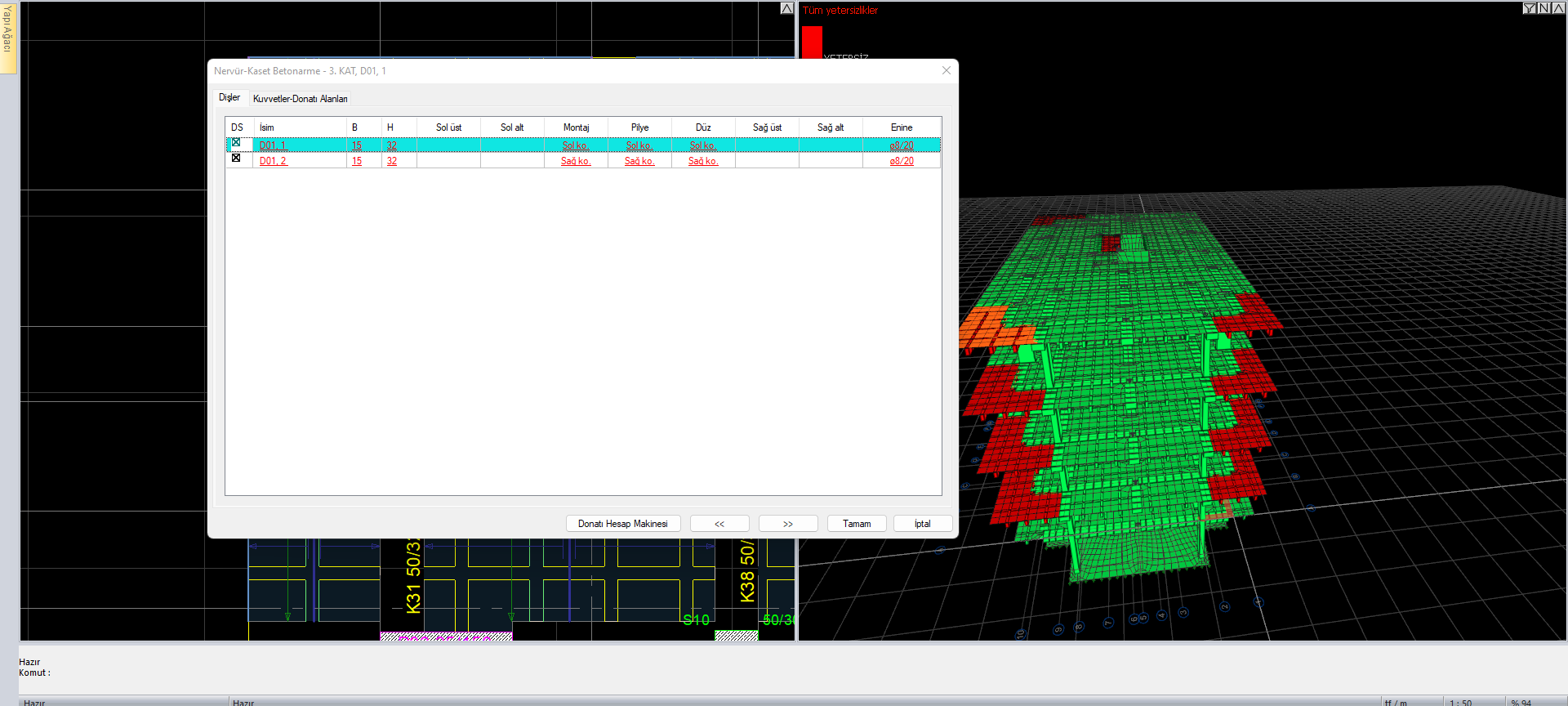1568x706 pixels.
Task: Click the triangle icon atop the plan view
Action: (x=786, y=8)
